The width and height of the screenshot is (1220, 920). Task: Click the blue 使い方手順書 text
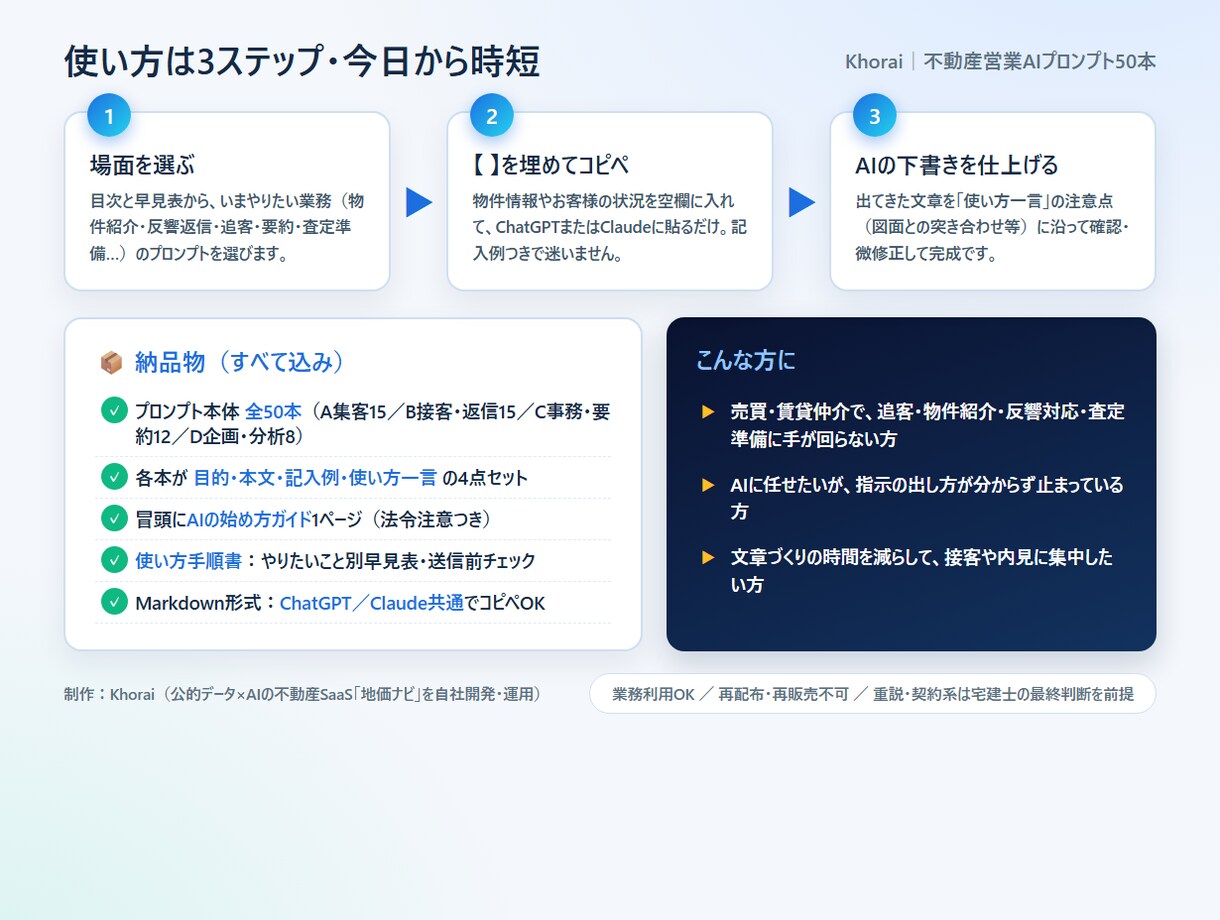(x=188, y=561)
